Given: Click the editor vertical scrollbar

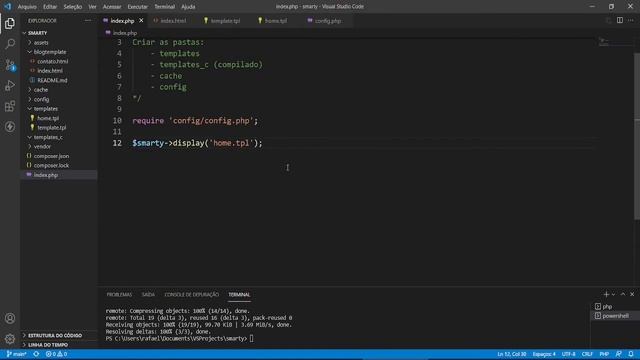Looking at the screenshot, I should tap(637, 137).
